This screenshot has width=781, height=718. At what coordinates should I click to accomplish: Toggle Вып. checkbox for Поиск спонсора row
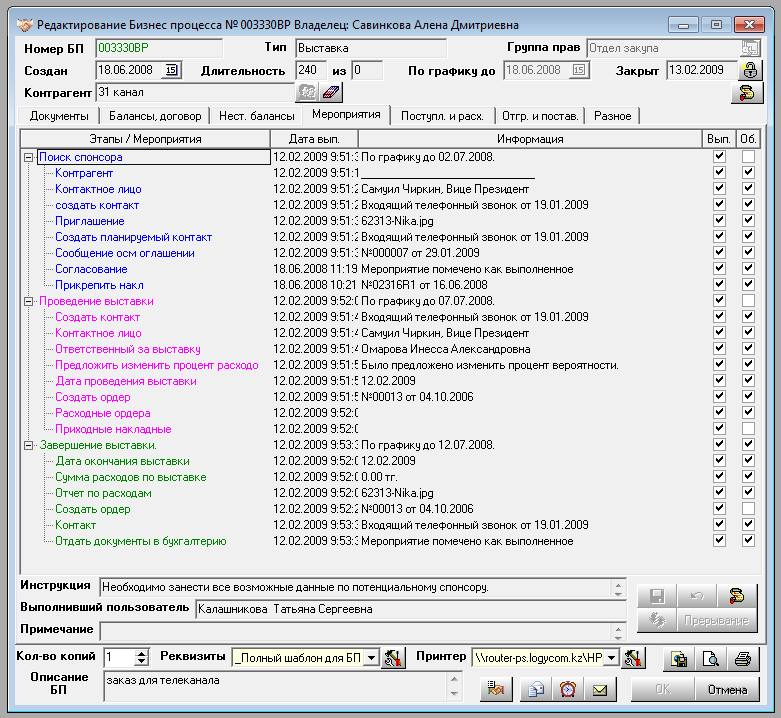pyautogui.click(x=719, y=156)
